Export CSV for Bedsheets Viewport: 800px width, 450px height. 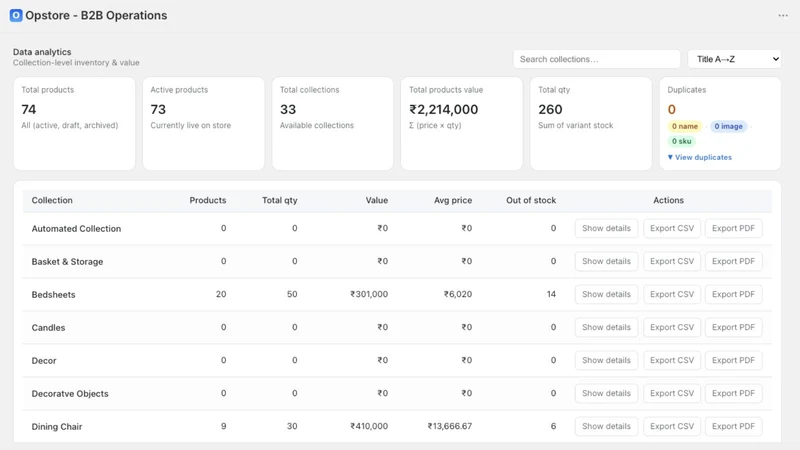tap(672, 294)
